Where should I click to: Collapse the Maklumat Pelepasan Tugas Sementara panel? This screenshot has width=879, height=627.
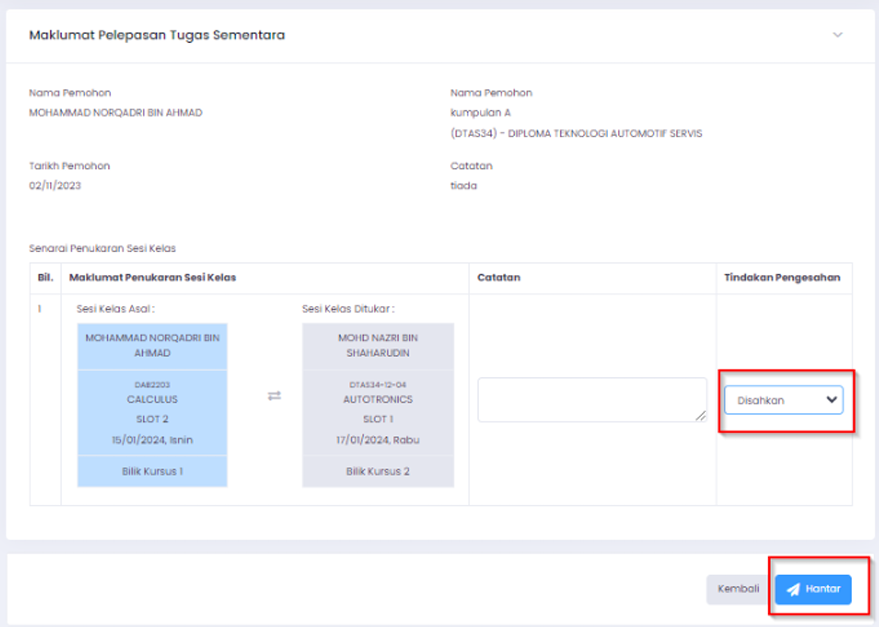pos(837,35)
